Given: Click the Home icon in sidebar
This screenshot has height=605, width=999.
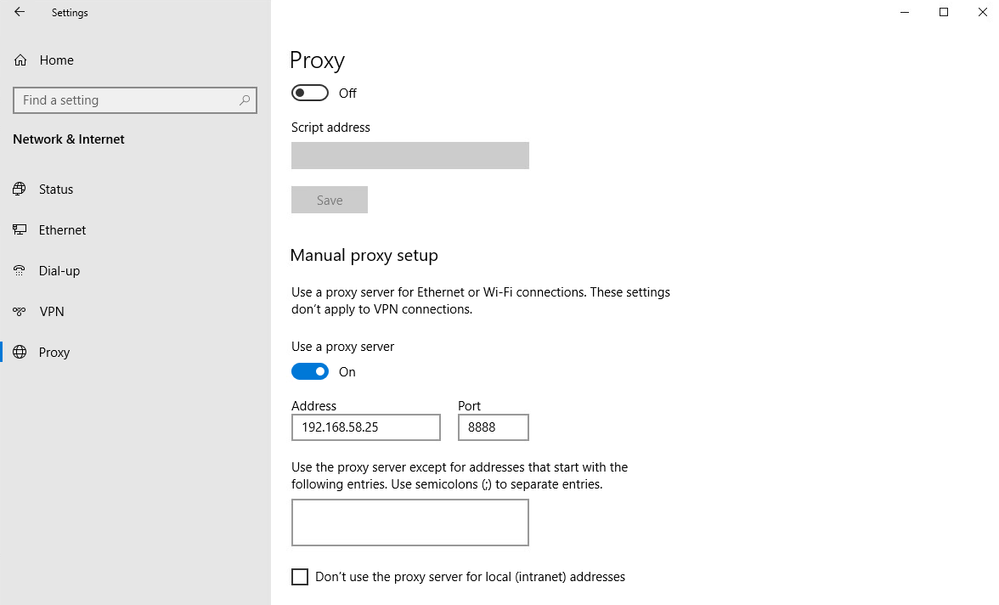Looking at the screenshot, I should coord(20,60).
